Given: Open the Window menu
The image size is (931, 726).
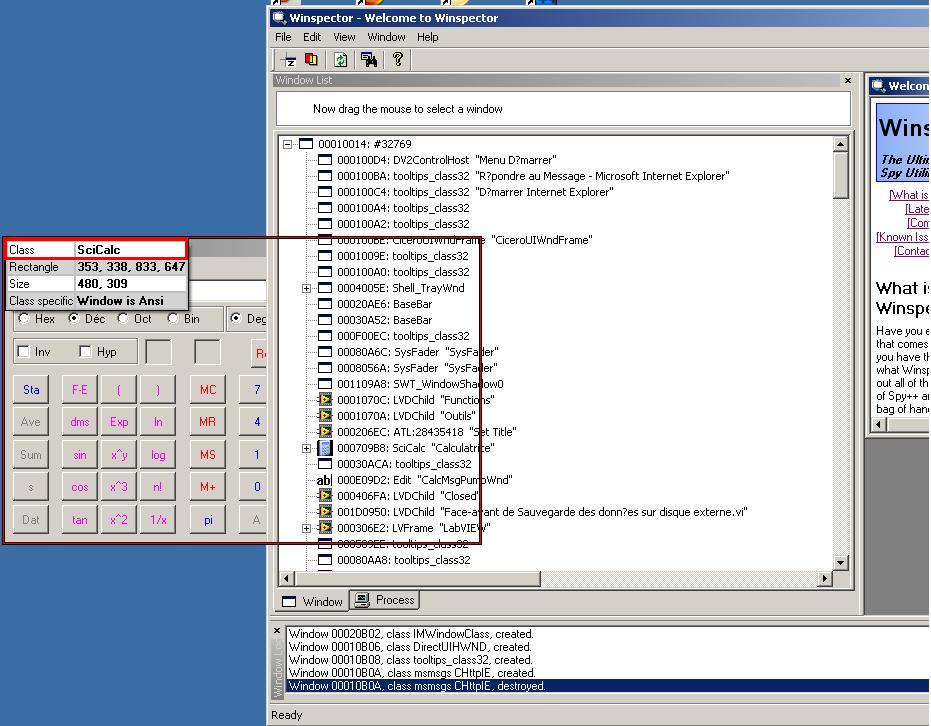Looking at the screenshot, I should (x=386, y=37).
